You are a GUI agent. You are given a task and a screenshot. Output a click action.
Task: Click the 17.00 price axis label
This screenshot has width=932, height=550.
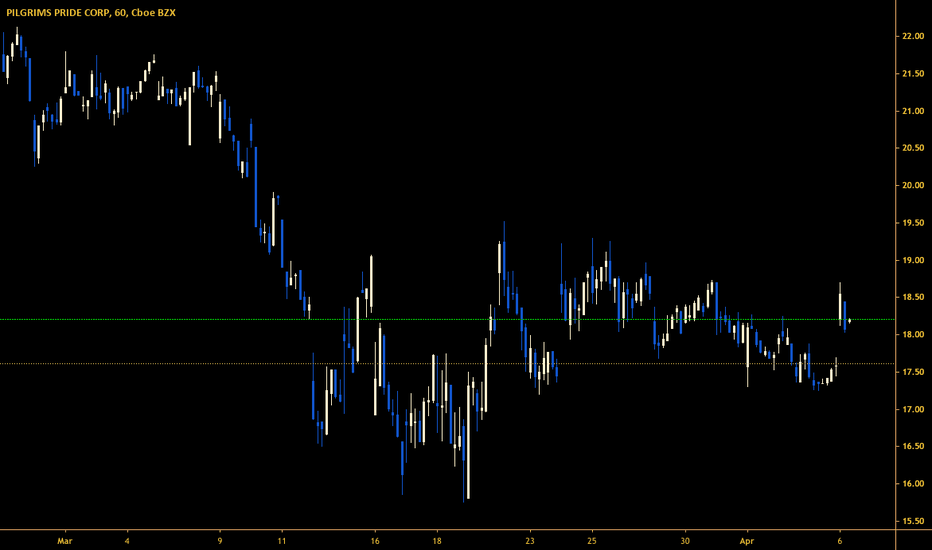(913, 410)
